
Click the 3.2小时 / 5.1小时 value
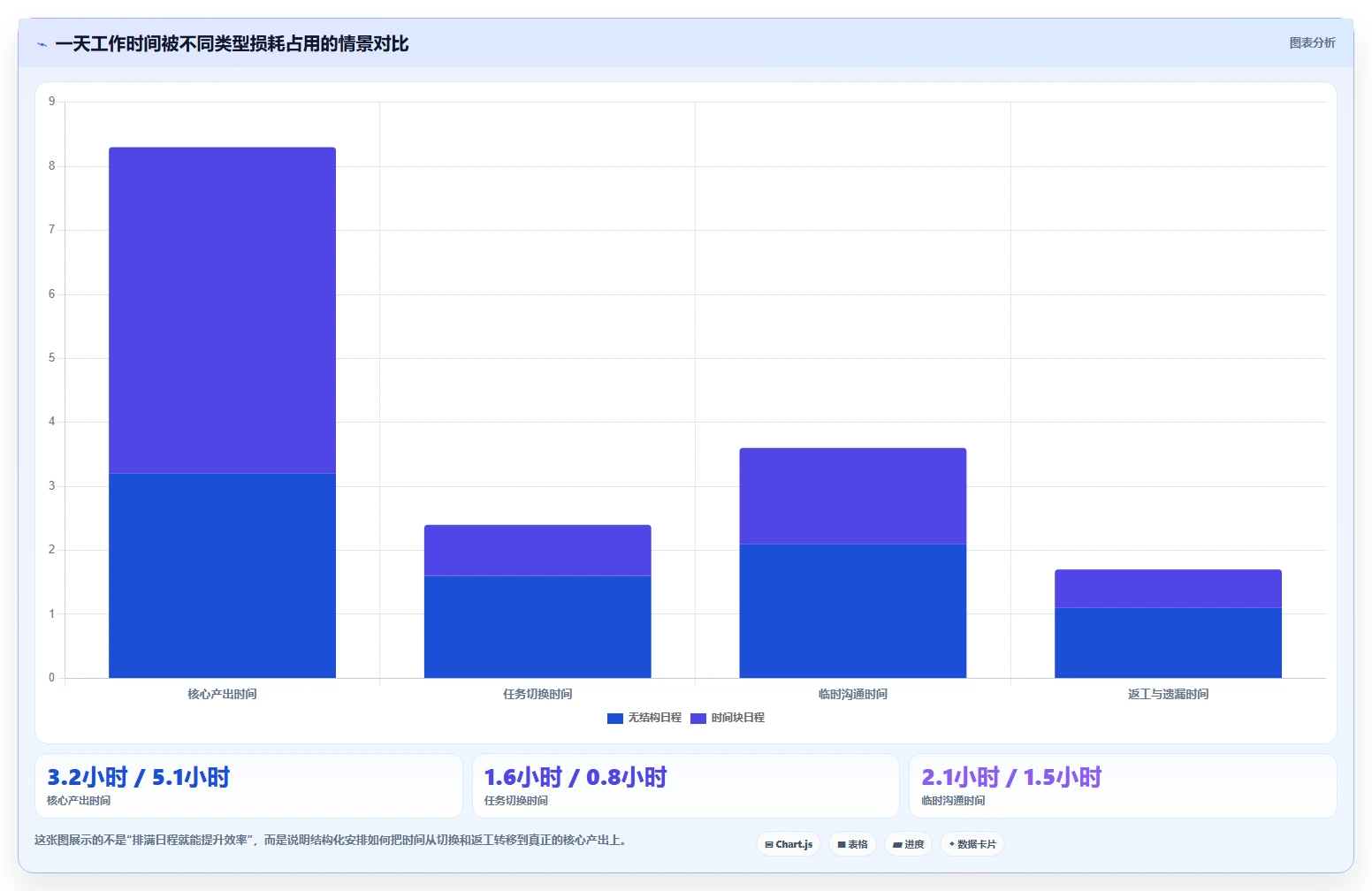139,777
